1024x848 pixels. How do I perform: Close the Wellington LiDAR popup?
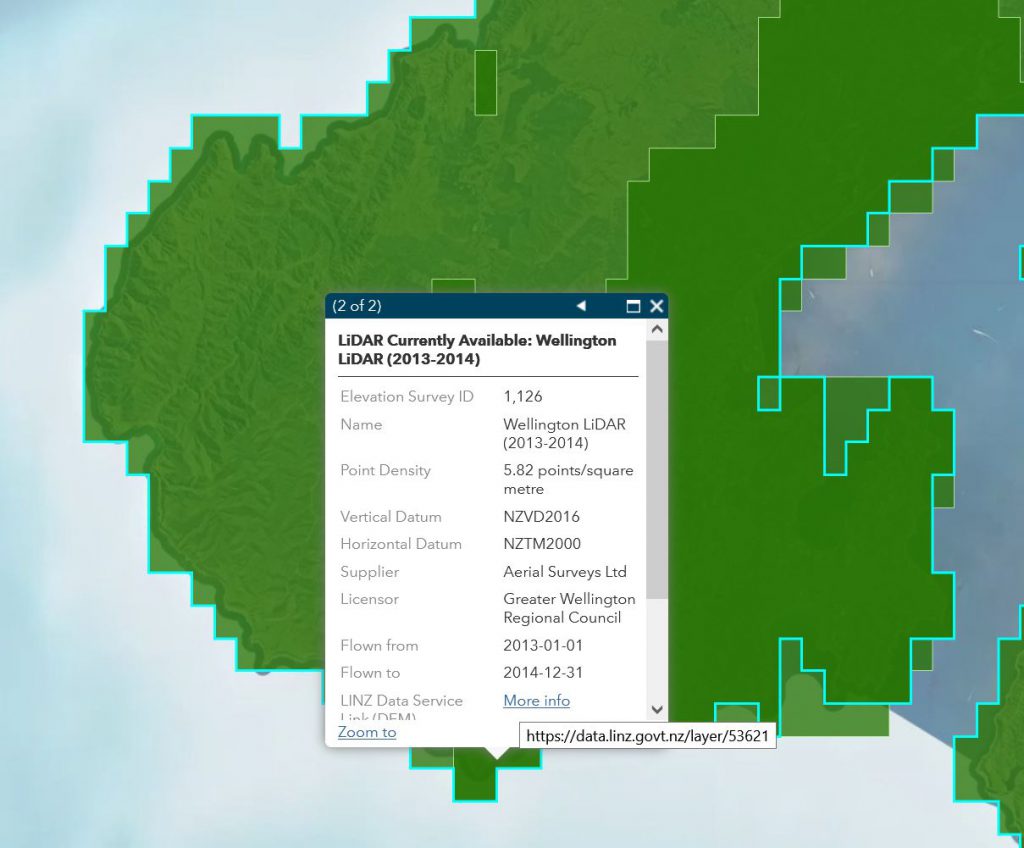coord(656,306)
